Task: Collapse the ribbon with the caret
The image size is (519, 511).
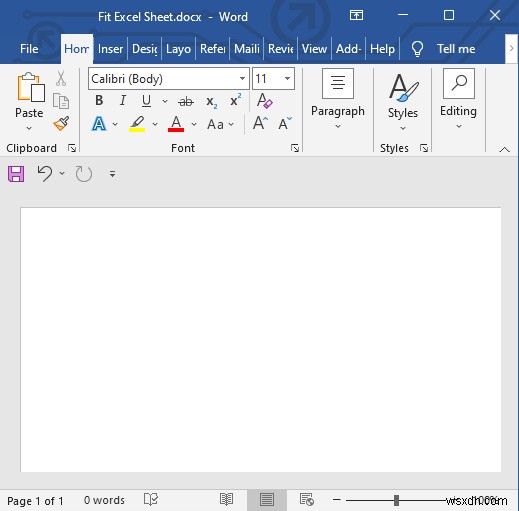Action: (505, 149)
